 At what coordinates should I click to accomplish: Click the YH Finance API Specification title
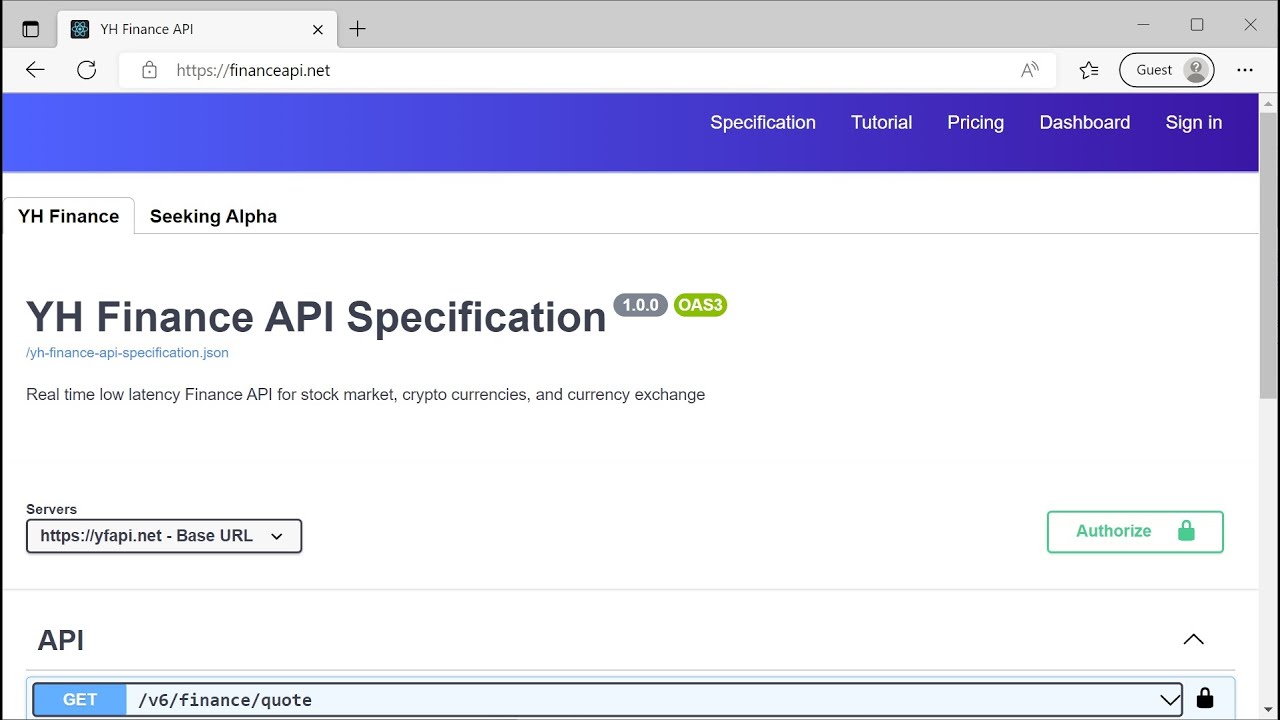click(316, 317)
